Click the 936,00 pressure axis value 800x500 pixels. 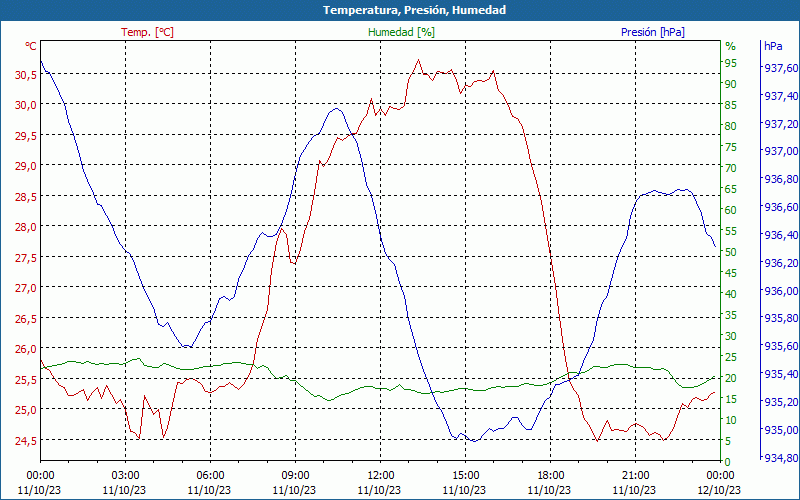781,291
